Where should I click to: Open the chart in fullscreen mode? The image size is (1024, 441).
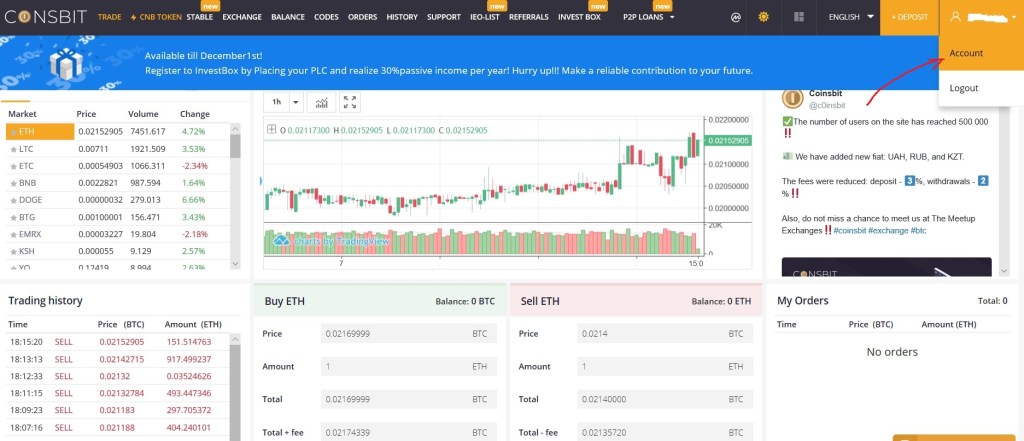[x=349, y=102]
